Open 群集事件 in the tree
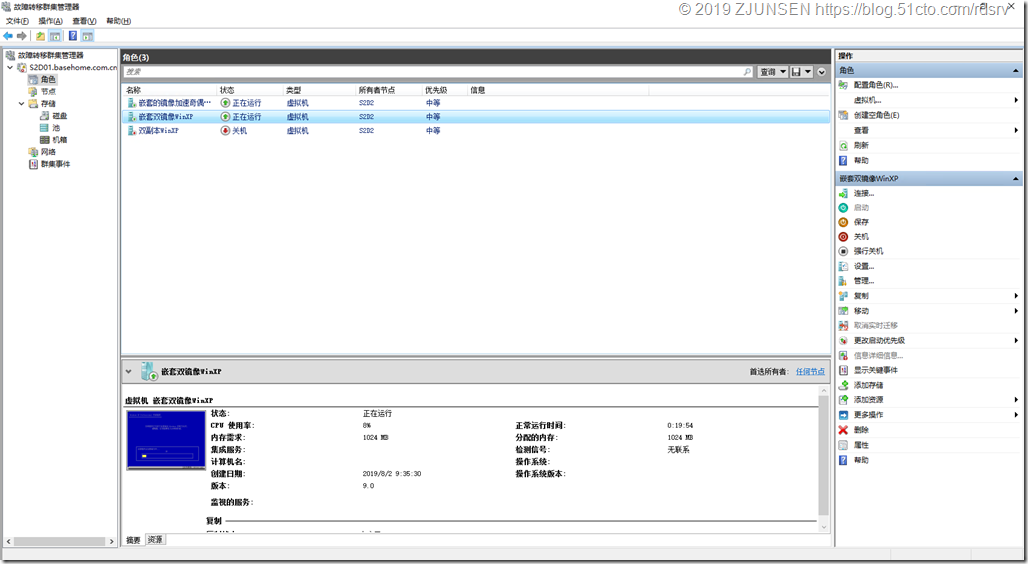Image resolution: width=1028 pixels, height=564 pixels. 55,164
